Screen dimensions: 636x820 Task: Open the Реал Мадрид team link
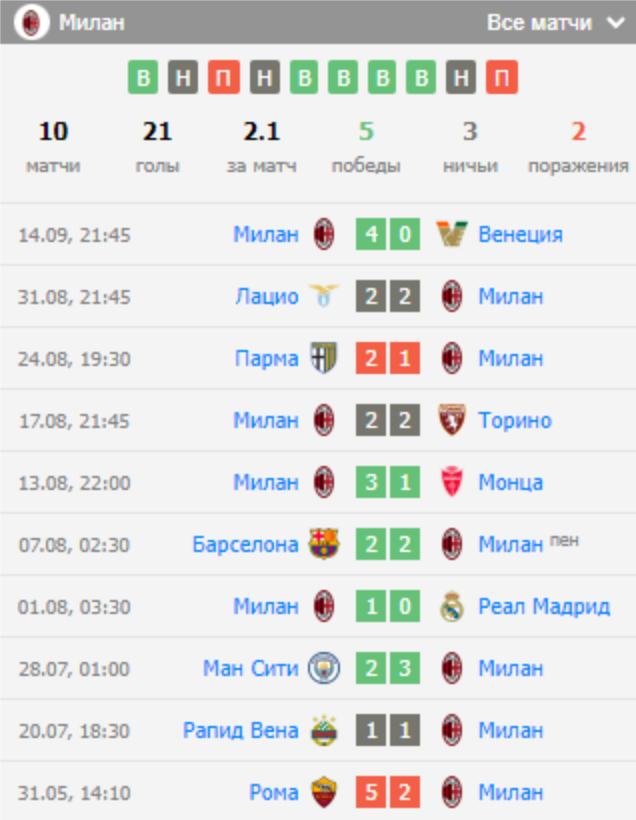[544, 606]
